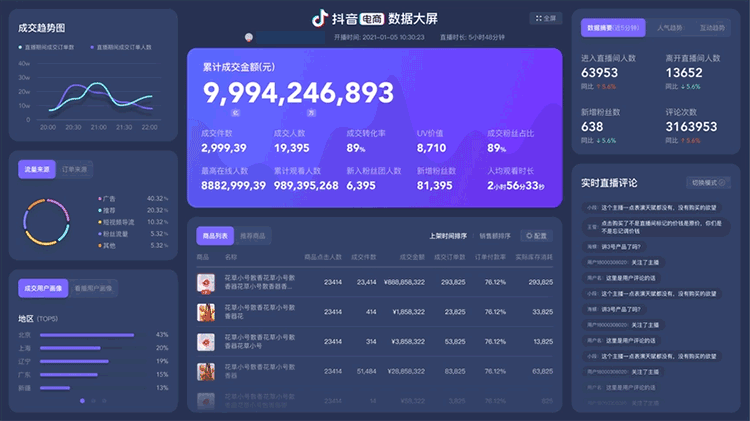The height and width of the screenshot is (421, 750).
Task: Click the active pagination dot under region list
Action: 82,401
